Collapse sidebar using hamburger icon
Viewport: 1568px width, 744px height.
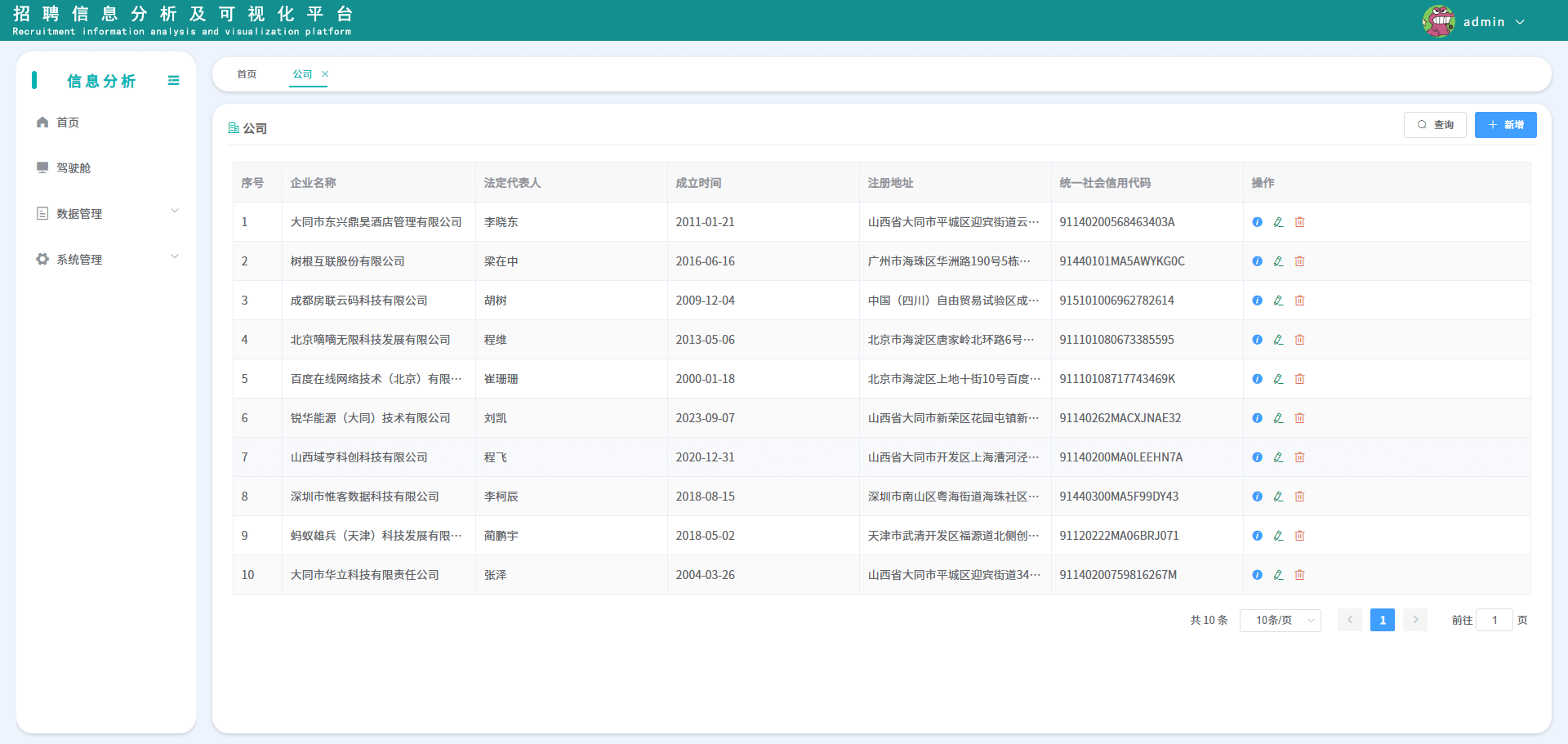pos(173,80)
